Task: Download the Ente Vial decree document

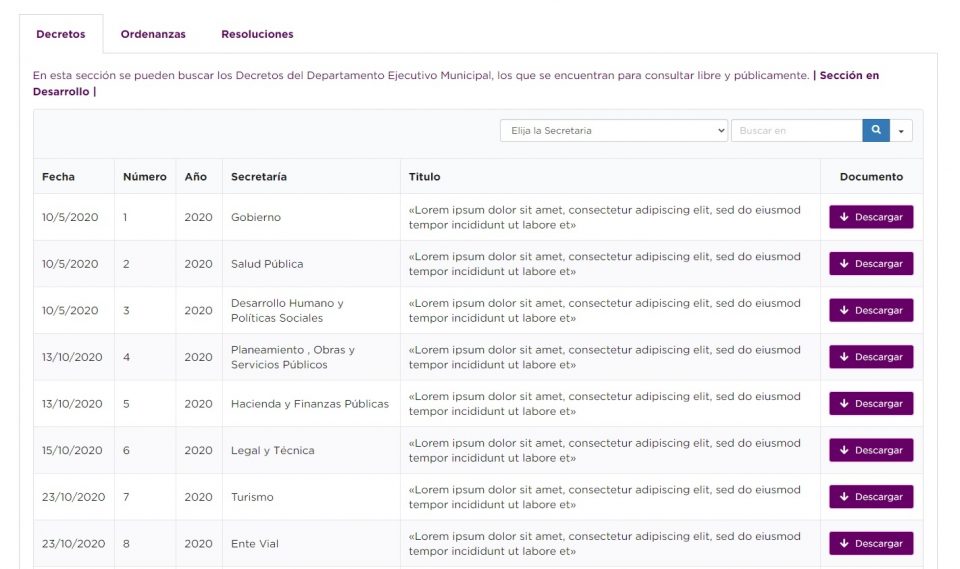Action: pyautogui.click(x=870, y=543)
